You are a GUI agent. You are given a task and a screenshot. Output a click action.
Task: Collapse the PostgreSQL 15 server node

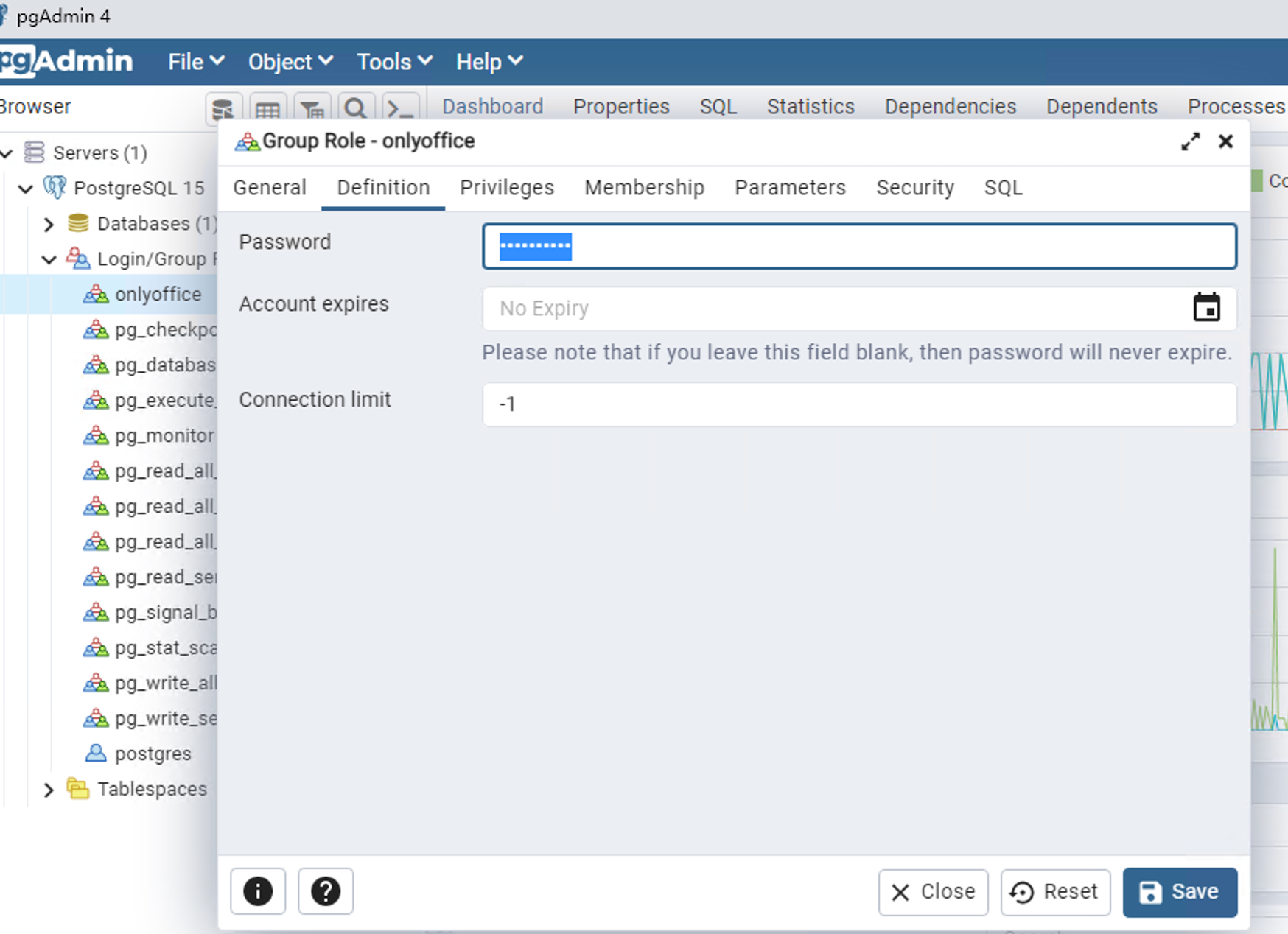[x=26, y=189]
